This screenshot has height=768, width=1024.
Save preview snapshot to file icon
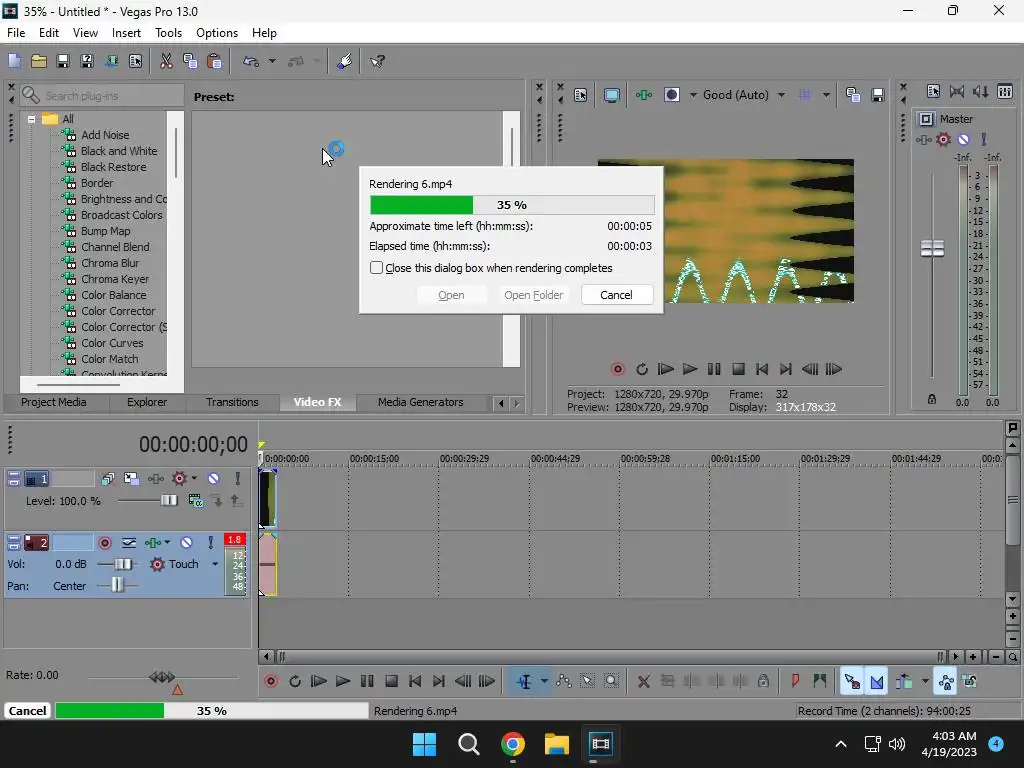[878, 95]
